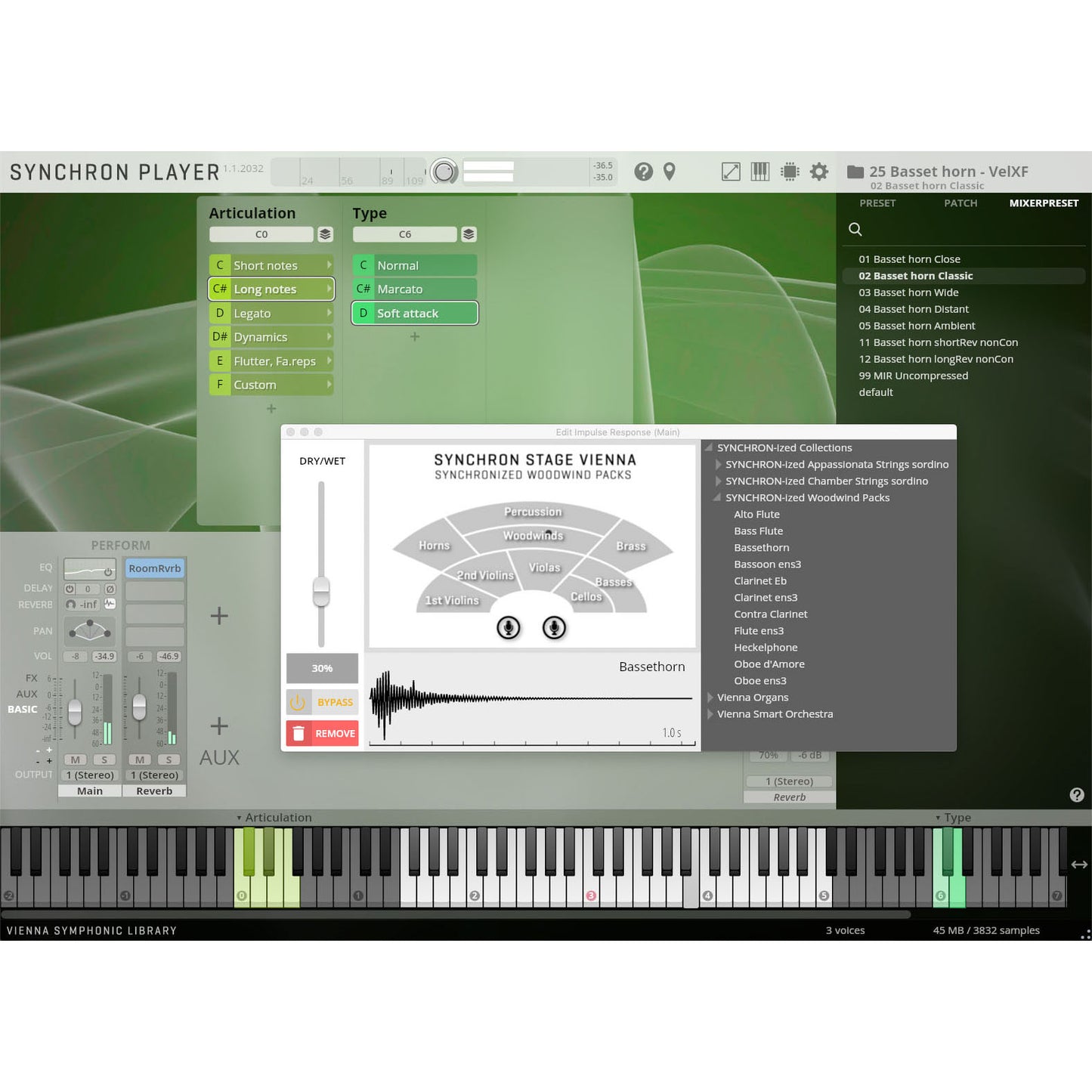Click the Articulation layers stack icon
This screenshot has width=1092, height=1092.
click(x=325, y=234)
